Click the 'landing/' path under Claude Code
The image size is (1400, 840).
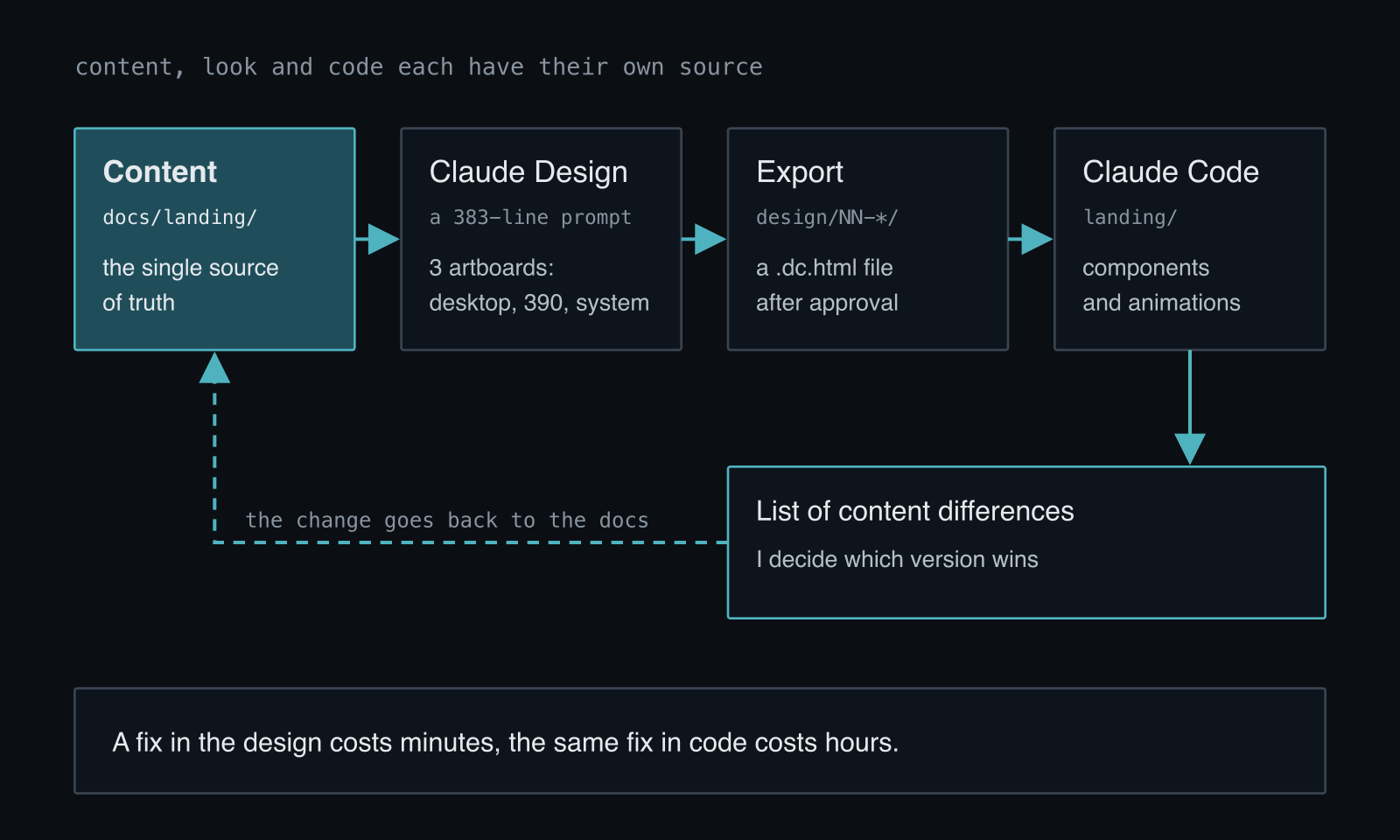coord(1130,218)
